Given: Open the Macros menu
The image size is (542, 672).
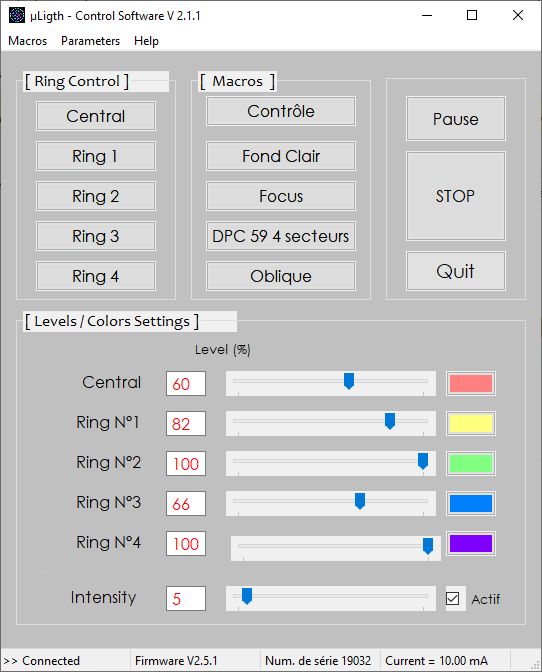Looking at the screenshot, I should [27, 41].
